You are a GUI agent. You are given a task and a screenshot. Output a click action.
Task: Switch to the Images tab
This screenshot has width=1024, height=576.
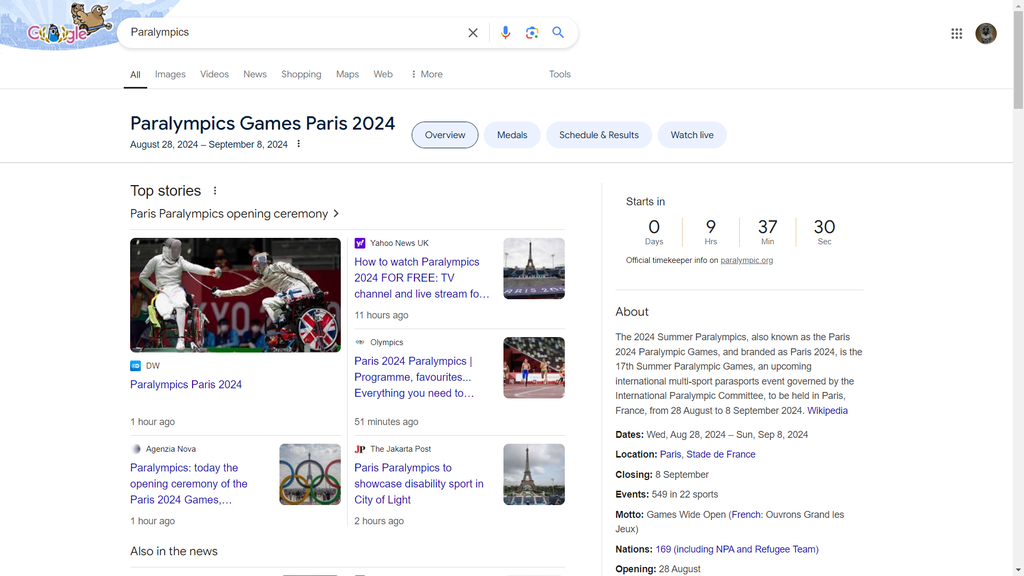[x=170, y=74]
